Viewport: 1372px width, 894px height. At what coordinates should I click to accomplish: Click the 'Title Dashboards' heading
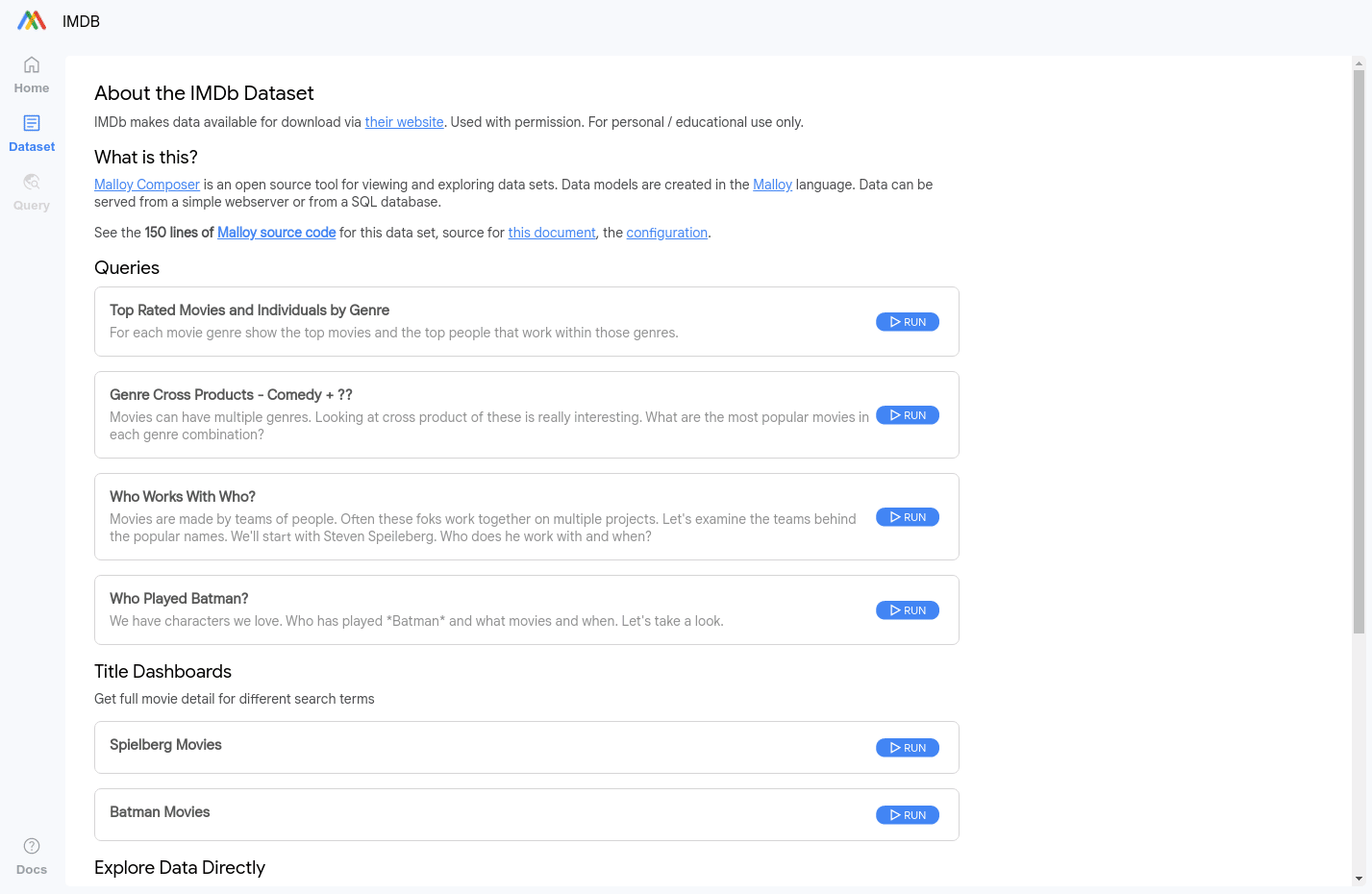point(162,672)
